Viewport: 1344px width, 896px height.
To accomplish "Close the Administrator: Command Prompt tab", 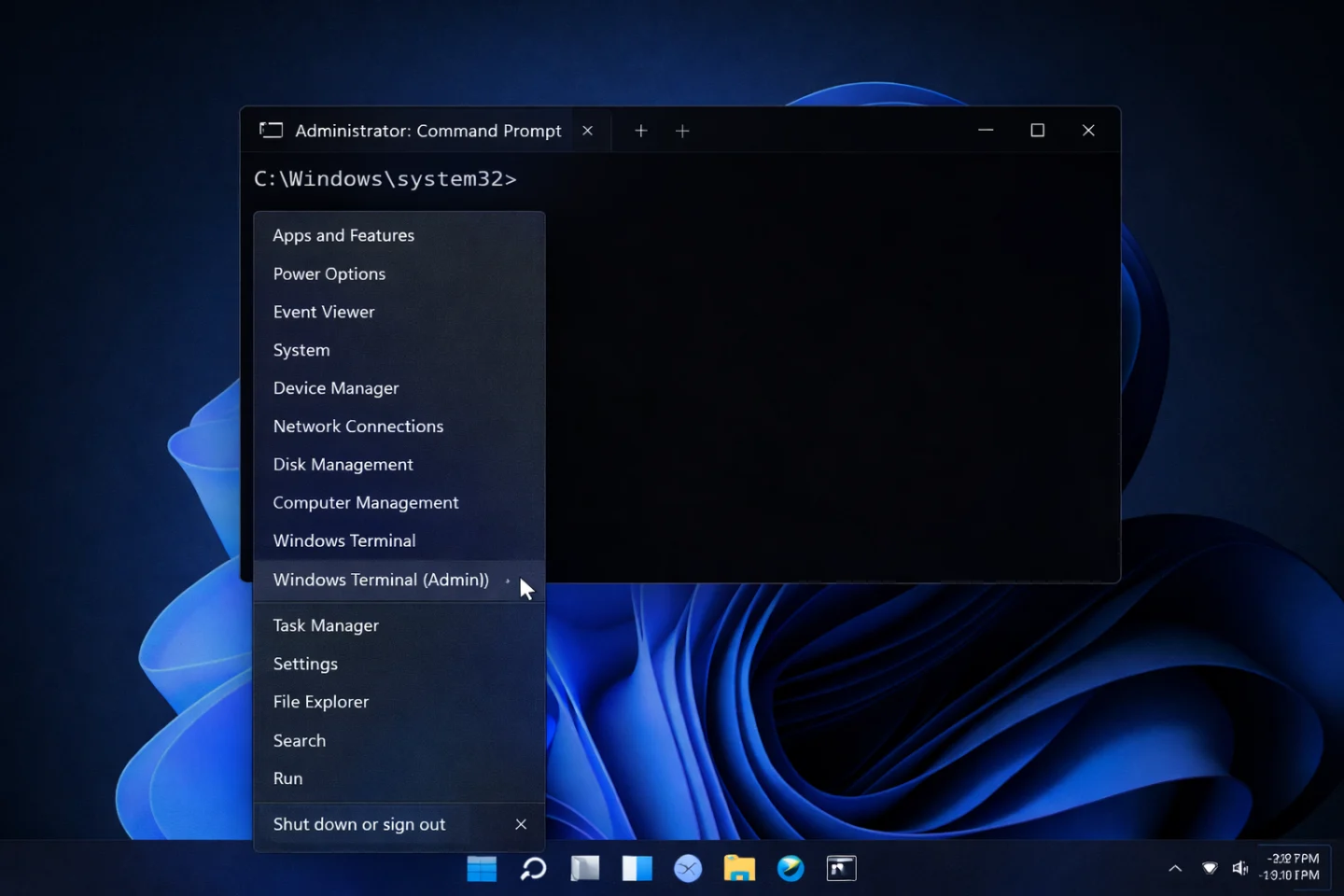I will click(588, 131).
